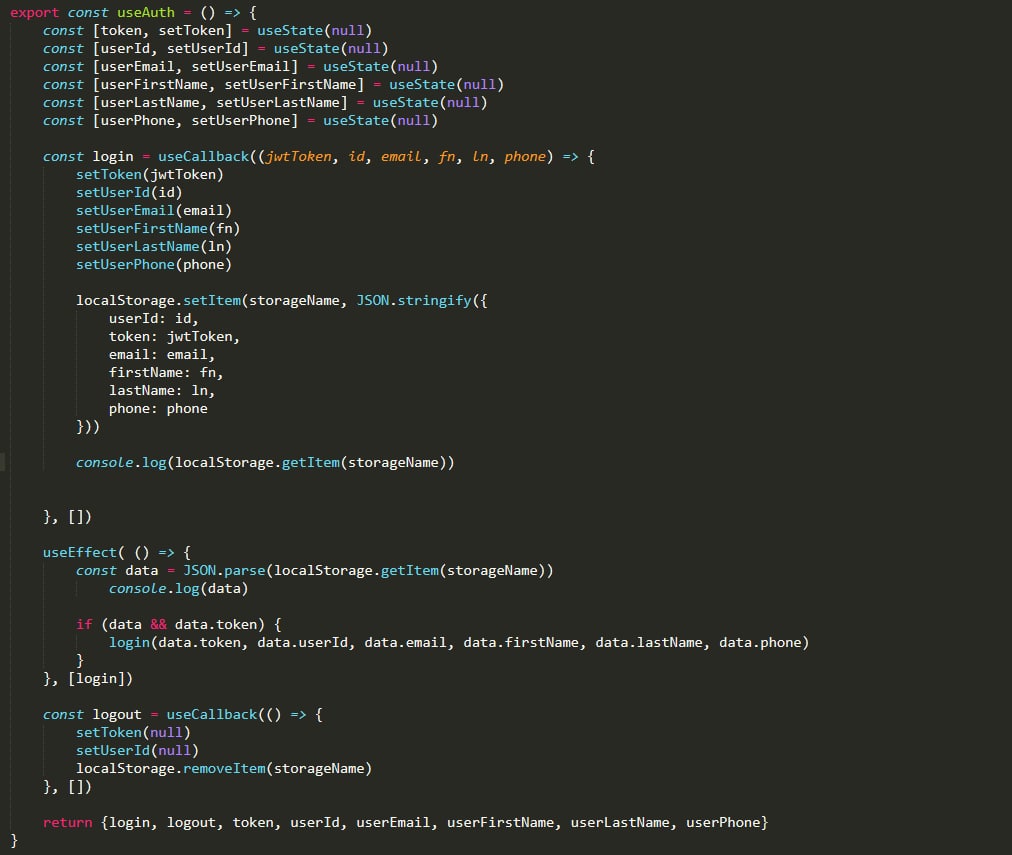1012x855 pixels.
Task: Click "setUserId" in the const [userId, setUserId] declaration
Action: (x=203, y=48)
